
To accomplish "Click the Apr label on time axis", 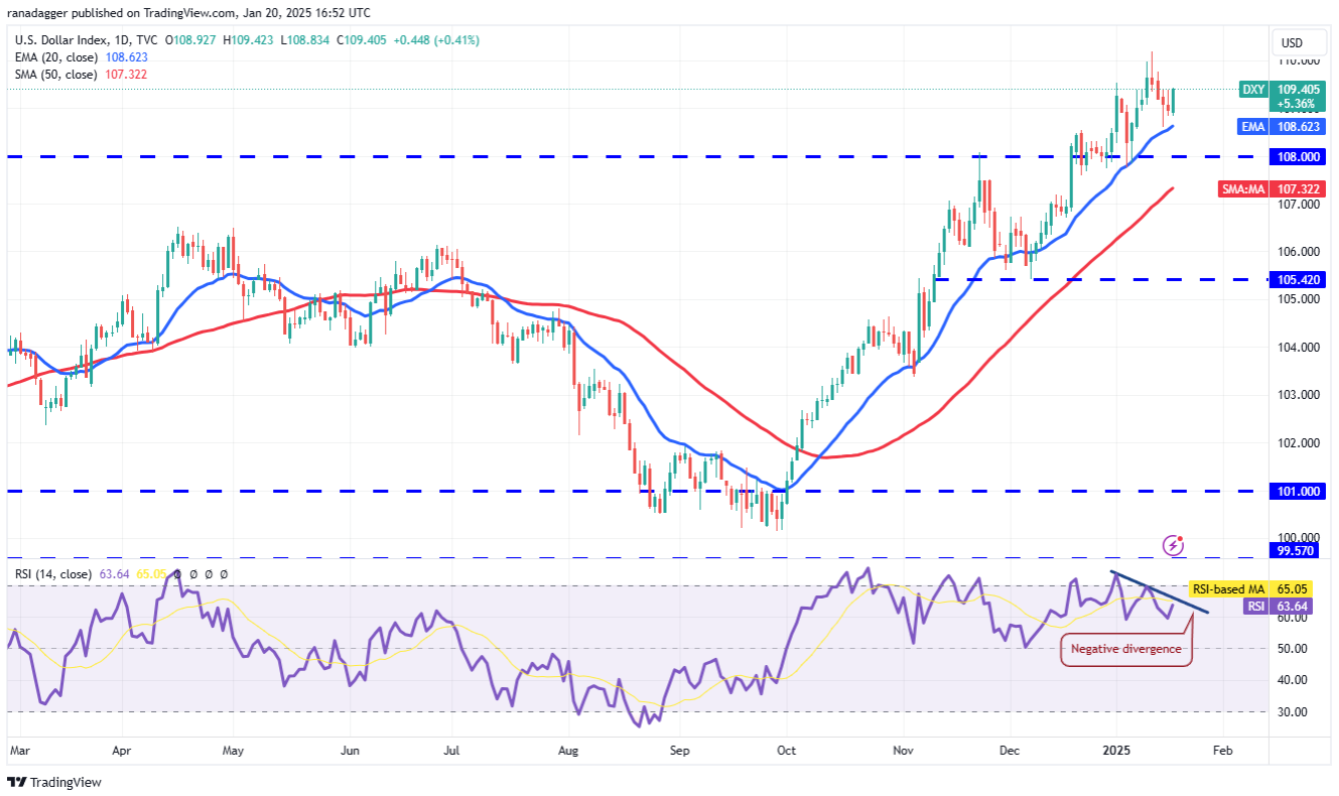I will [x=121, y=749].
